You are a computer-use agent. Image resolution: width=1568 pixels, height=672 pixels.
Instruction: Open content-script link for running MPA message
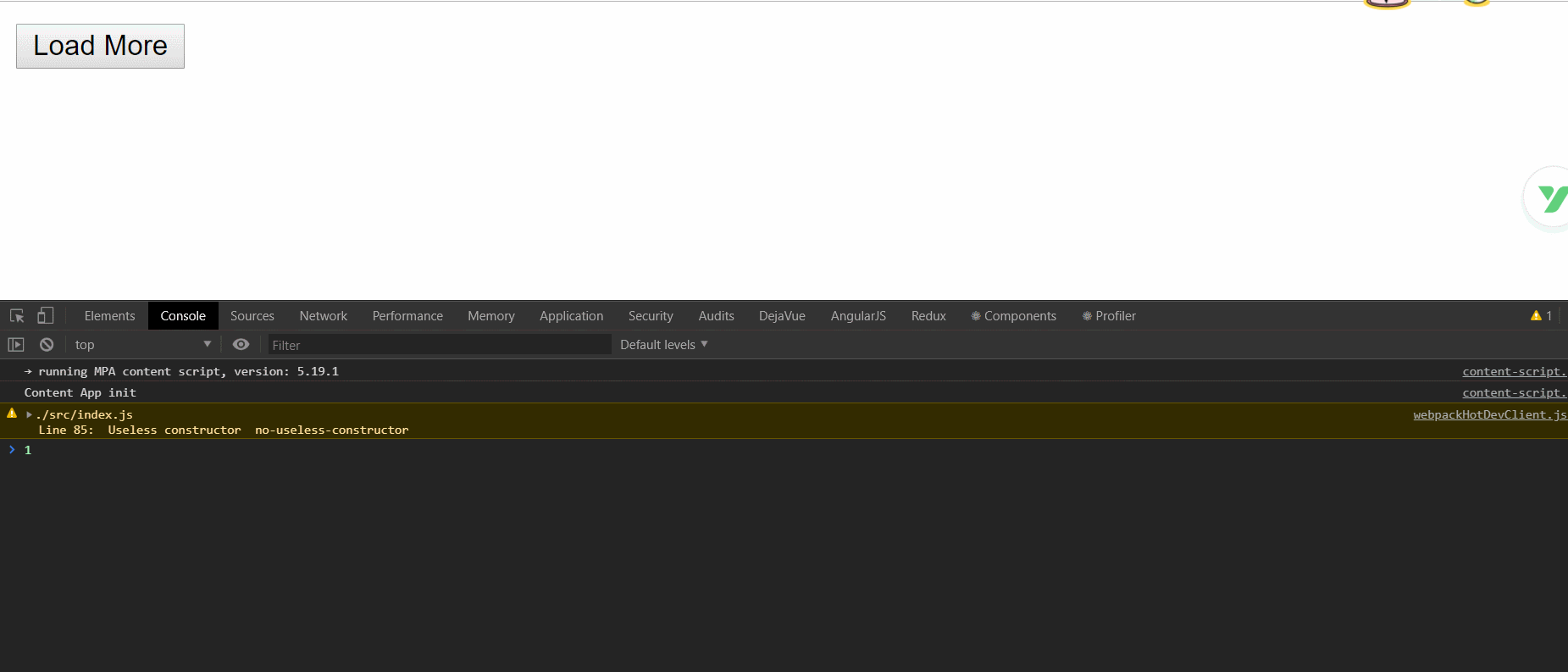coord(1514,372)
